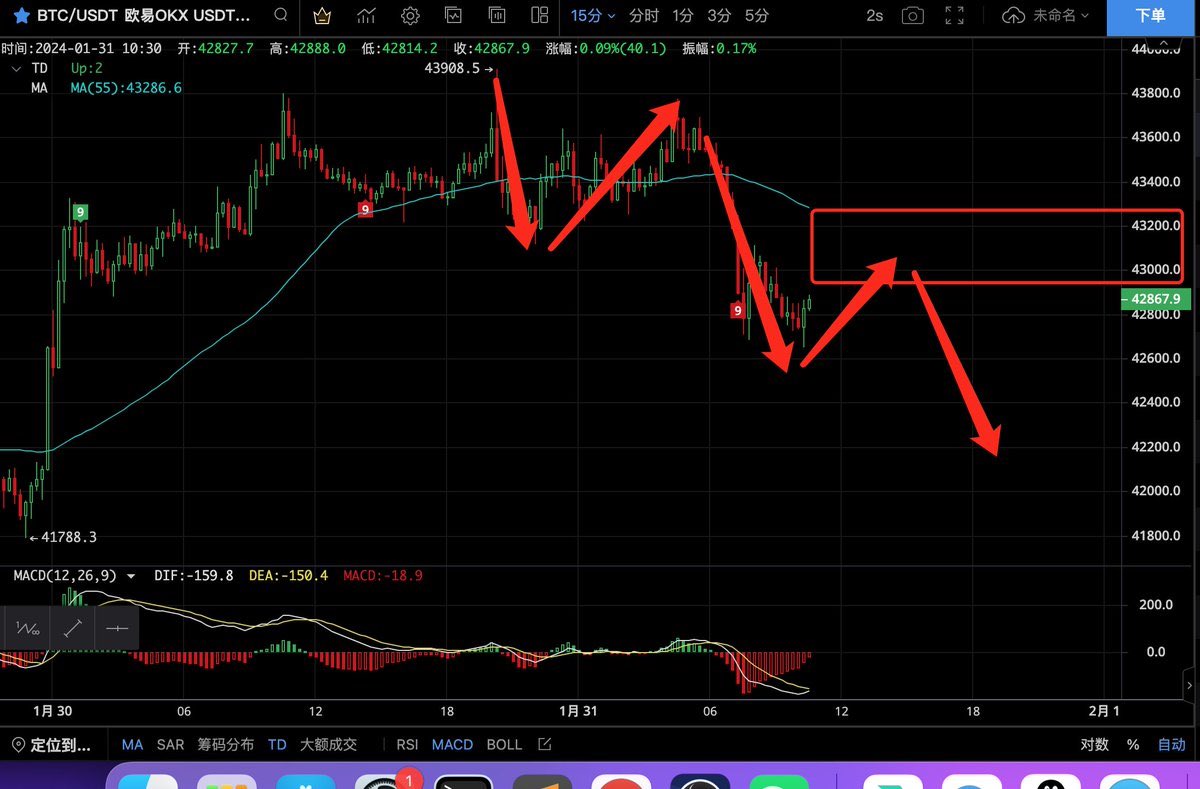
Task: Change the split-screen layout icon
Action: 540,16
